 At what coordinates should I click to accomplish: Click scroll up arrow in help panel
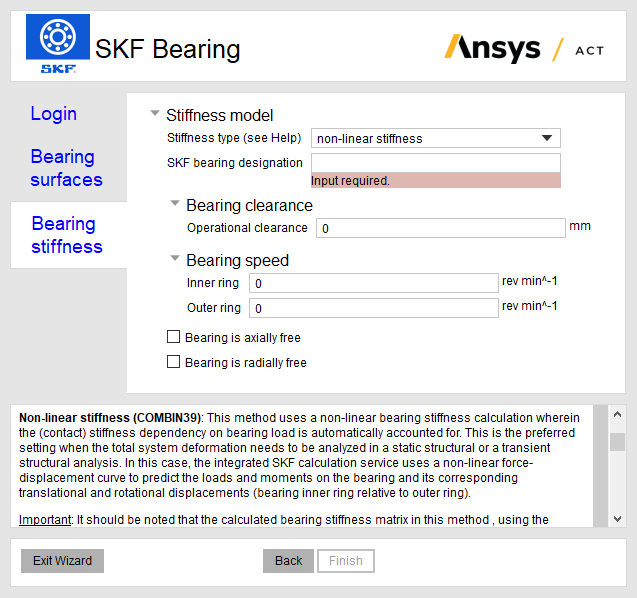[618, 414]
